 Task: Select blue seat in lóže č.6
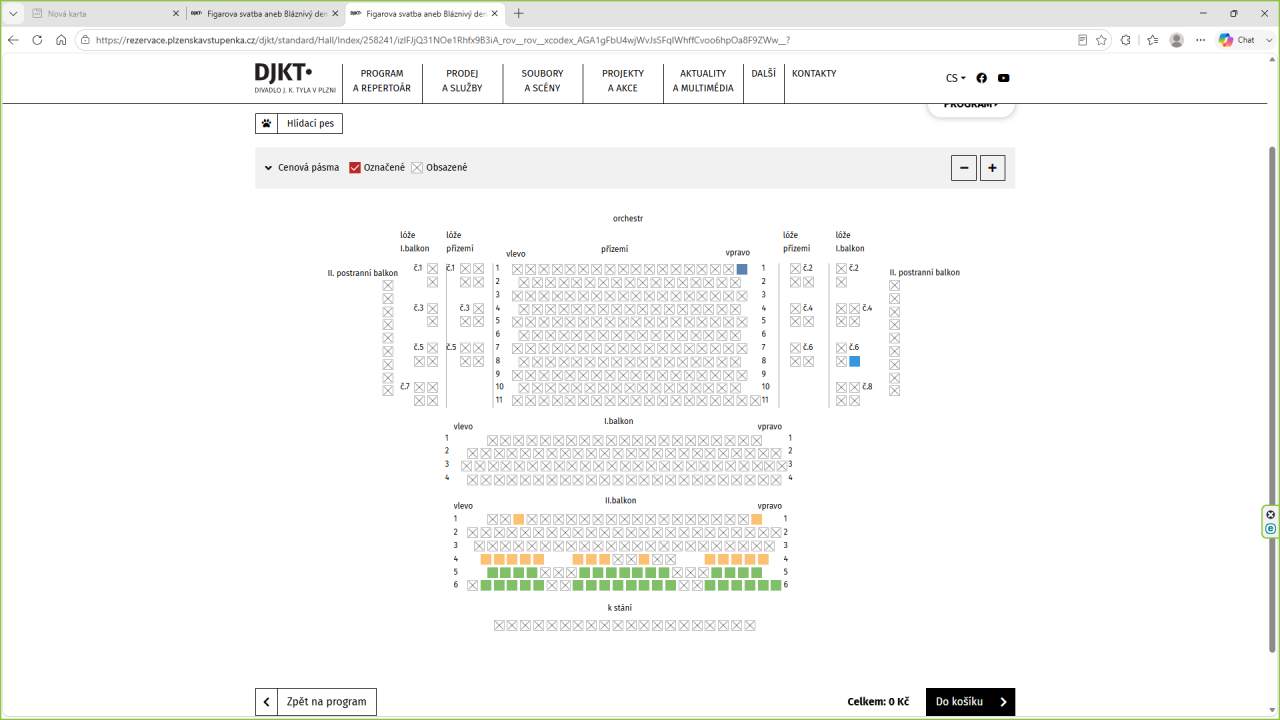(x=855, y=361)
